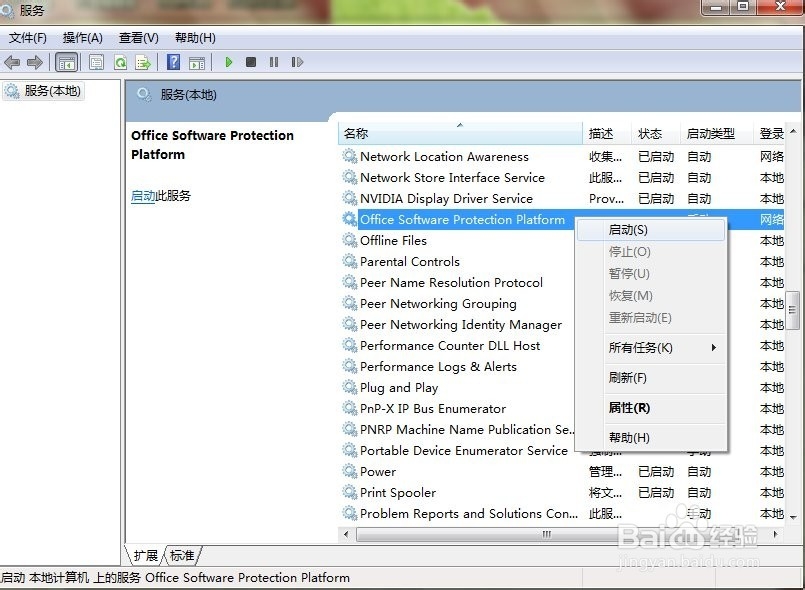Viewport: 805px width, 590px height.
Task: Click 收集... description of Network Location Awareness
Action: click(x=605, y=156)
